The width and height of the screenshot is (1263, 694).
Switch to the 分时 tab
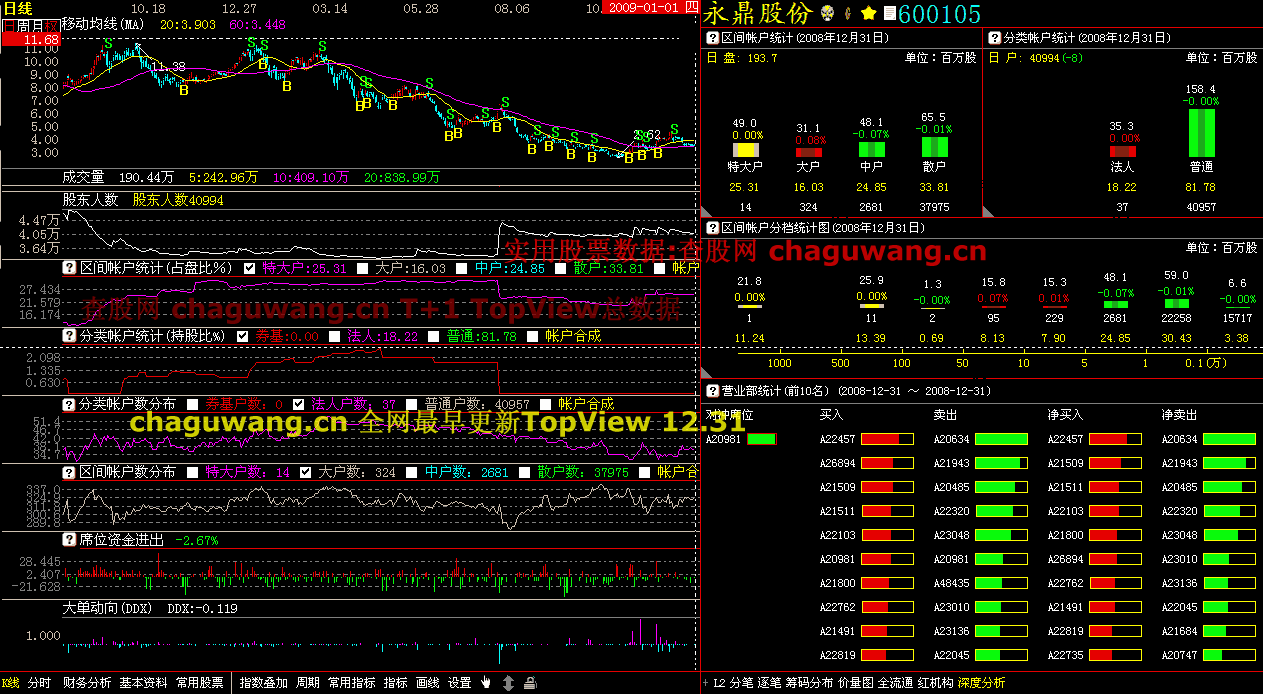tap(39, 683)
